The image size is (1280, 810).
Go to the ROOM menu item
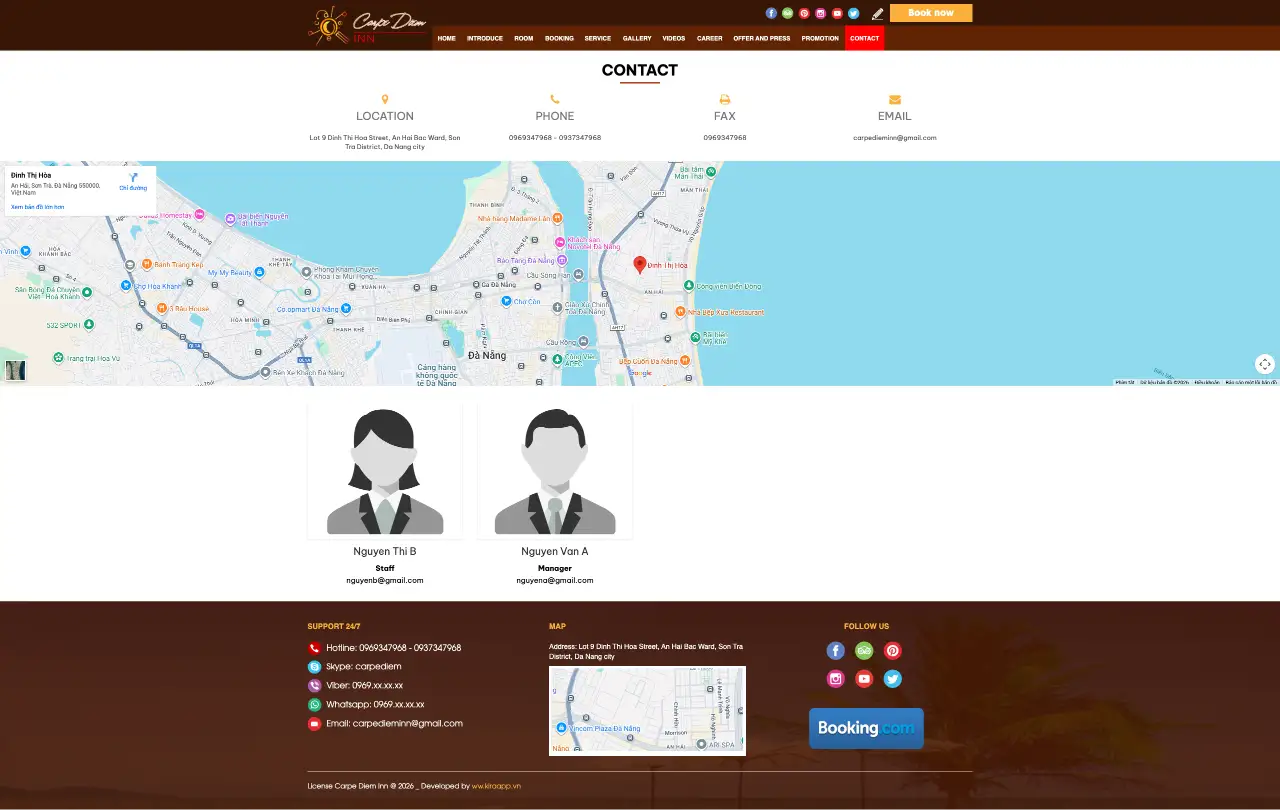click(x=524, y=38)
